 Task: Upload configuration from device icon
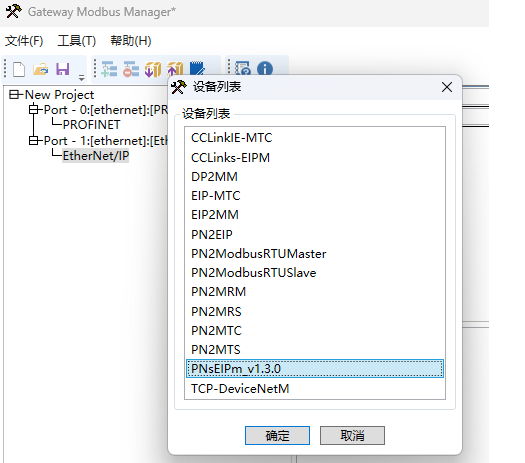pyautogui.click(x=175, y=69)
